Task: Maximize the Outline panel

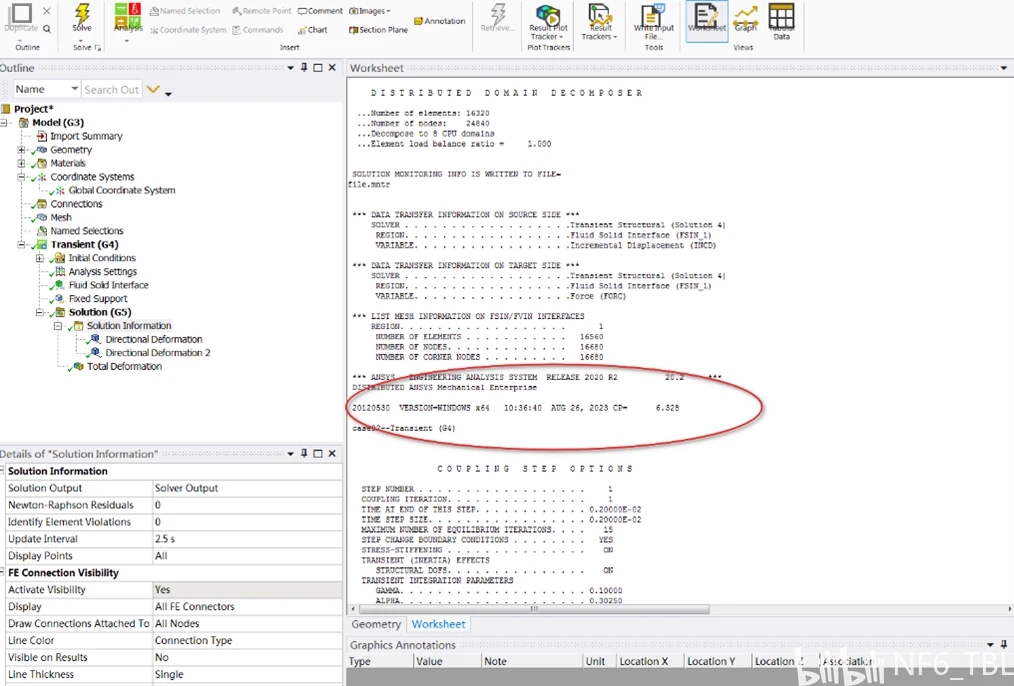Action: [318, 67]
